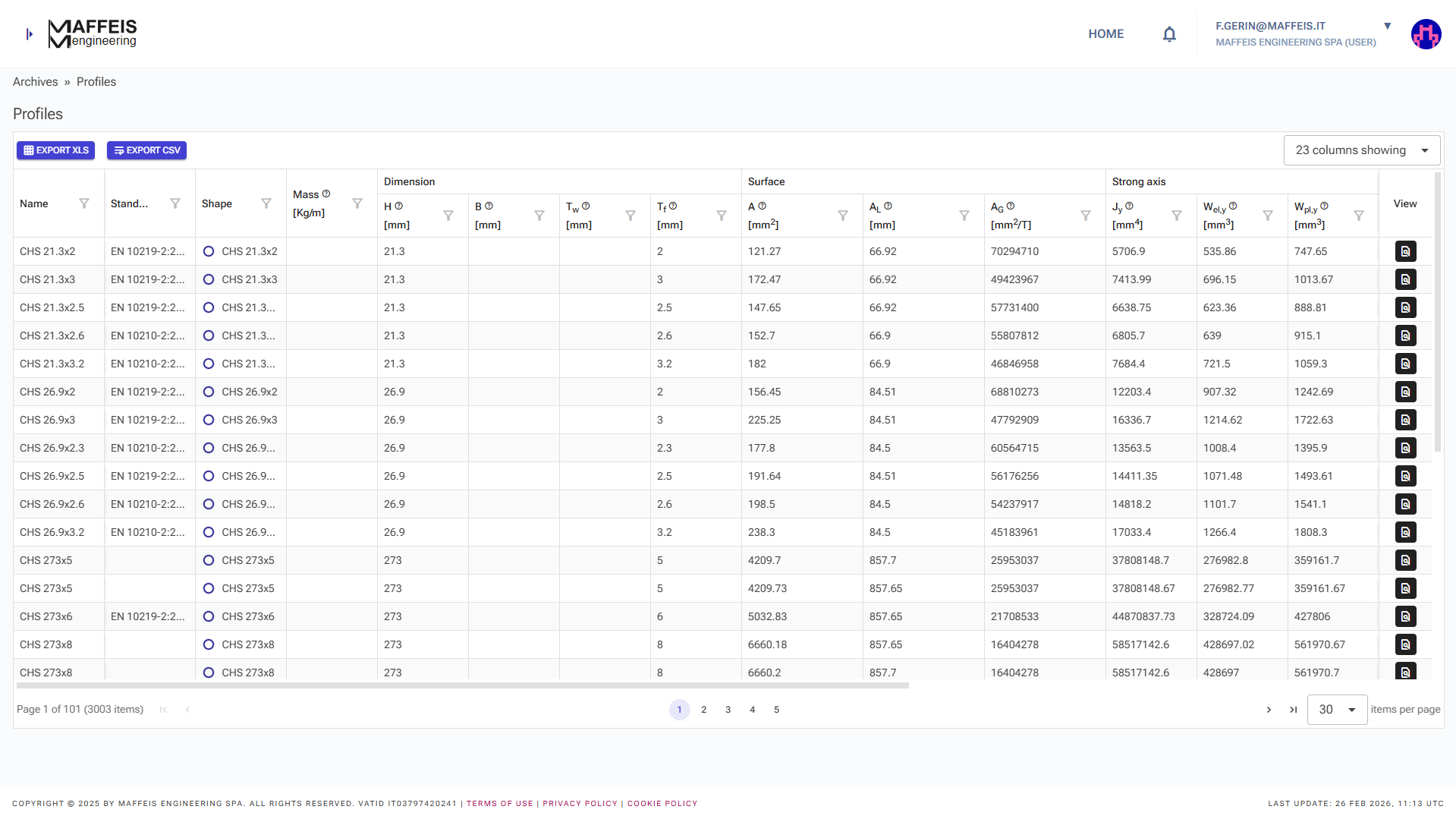Select the round shape indicator for CHS 21.3x3
Viewport: 1456px width, 819px height.
pyautogui.click(x=209, y=279)
